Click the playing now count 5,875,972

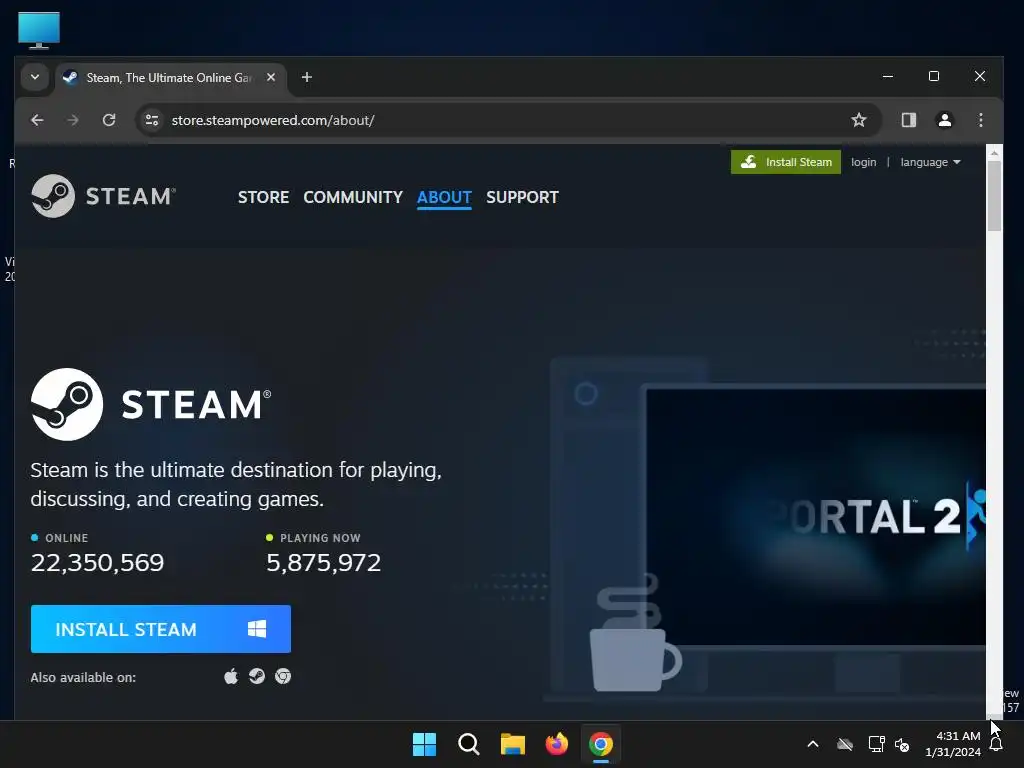point(323,562)
